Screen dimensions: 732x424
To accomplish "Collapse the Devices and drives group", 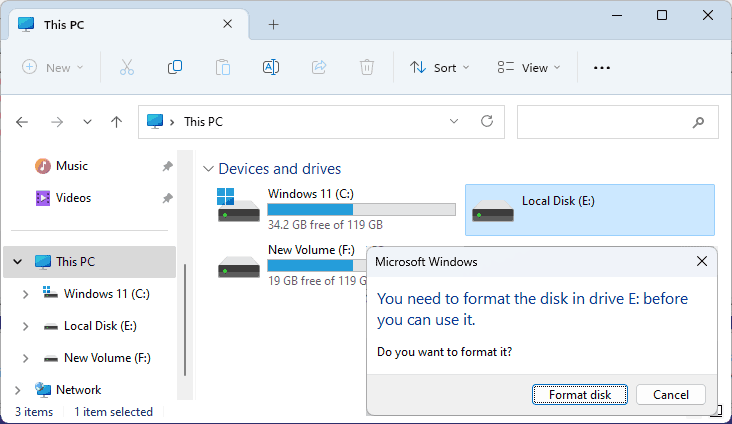I will click(x=208, y=169).
